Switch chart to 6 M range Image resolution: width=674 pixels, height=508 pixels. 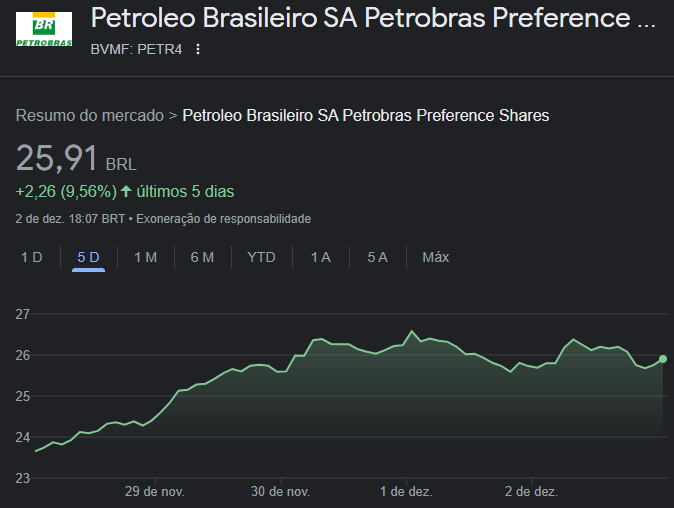click(x=202, y=257)
